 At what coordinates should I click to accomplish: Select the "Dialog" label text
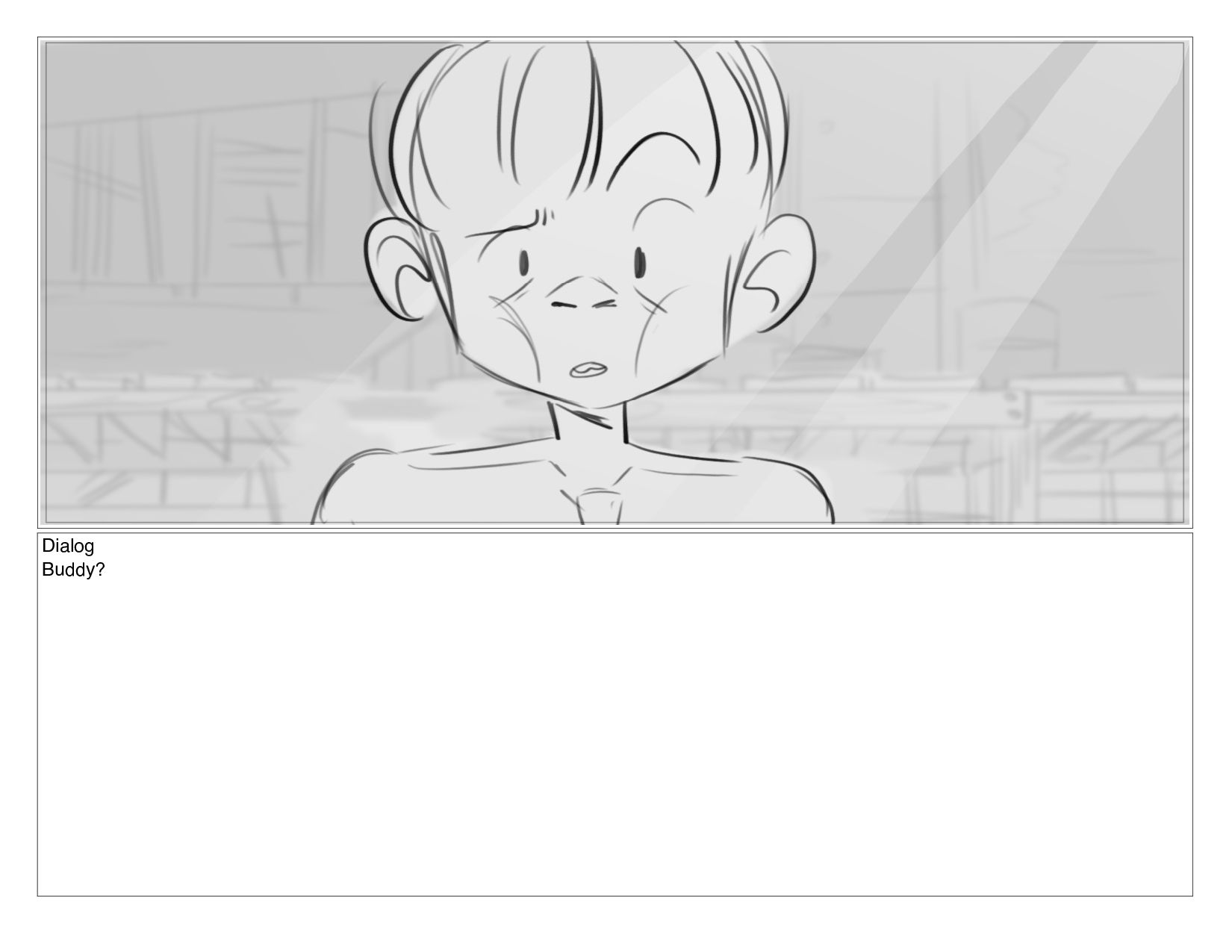coord(68,546)
